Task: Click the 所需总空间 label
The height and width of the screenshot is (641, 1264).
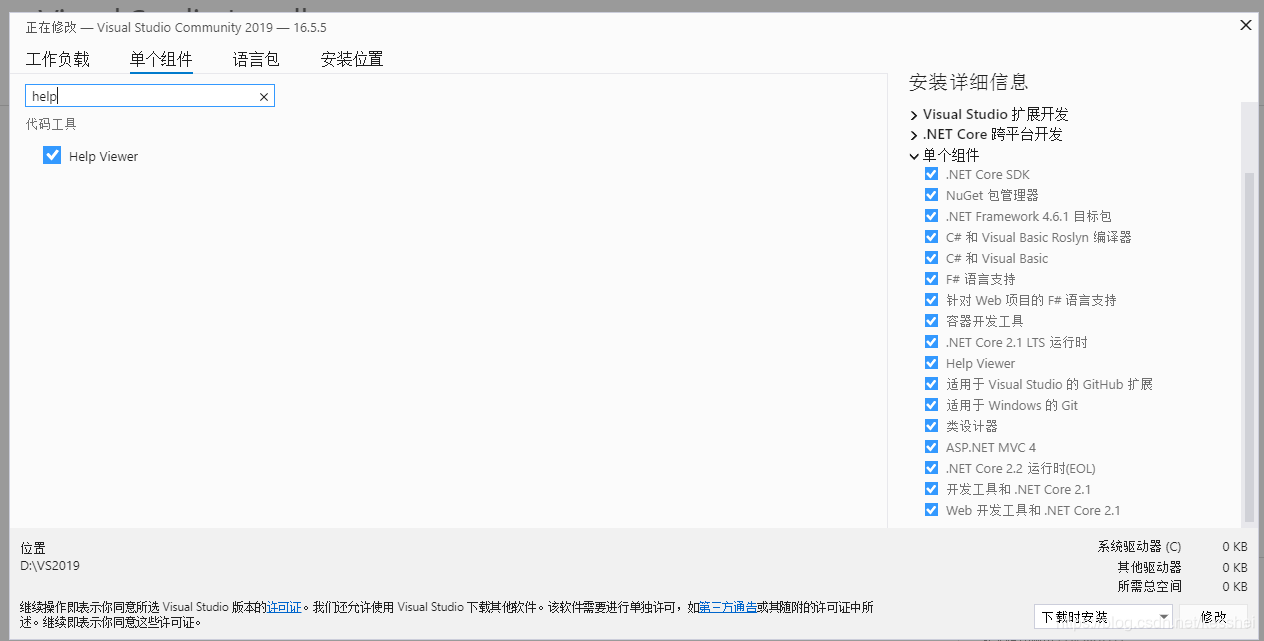Action: 1149,587
